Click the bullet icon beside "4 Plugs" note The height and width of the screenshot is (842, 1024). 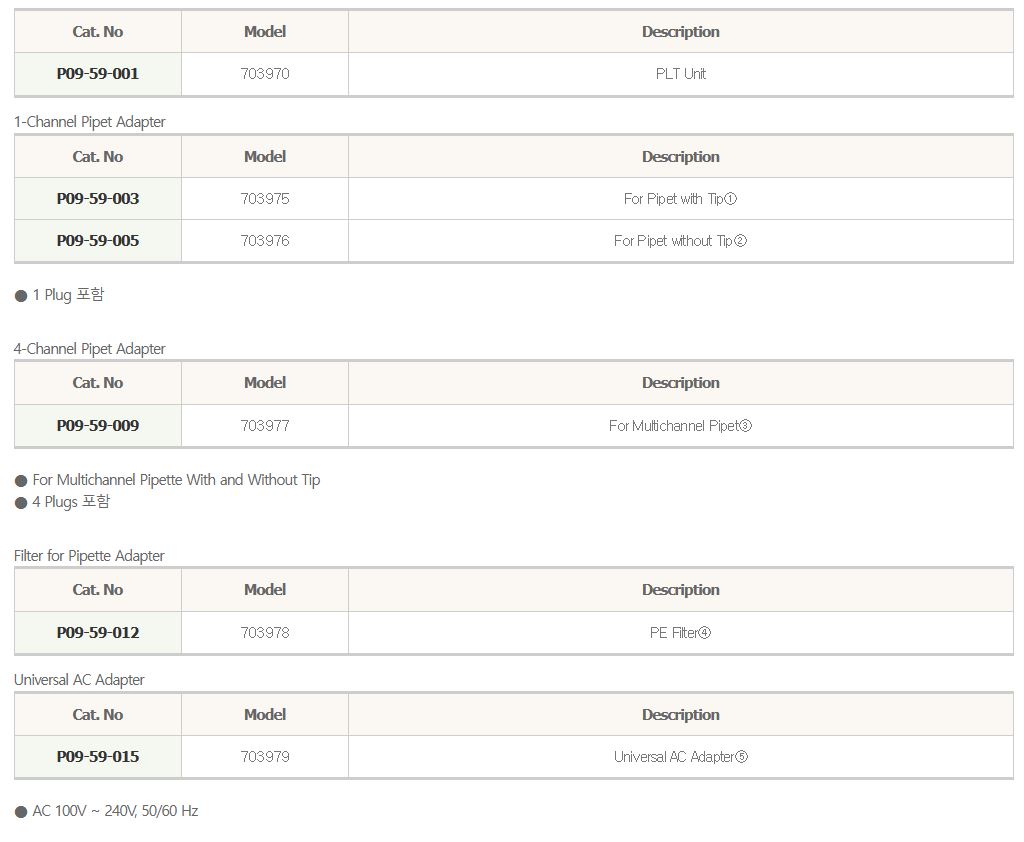click(x=21, y=503)
